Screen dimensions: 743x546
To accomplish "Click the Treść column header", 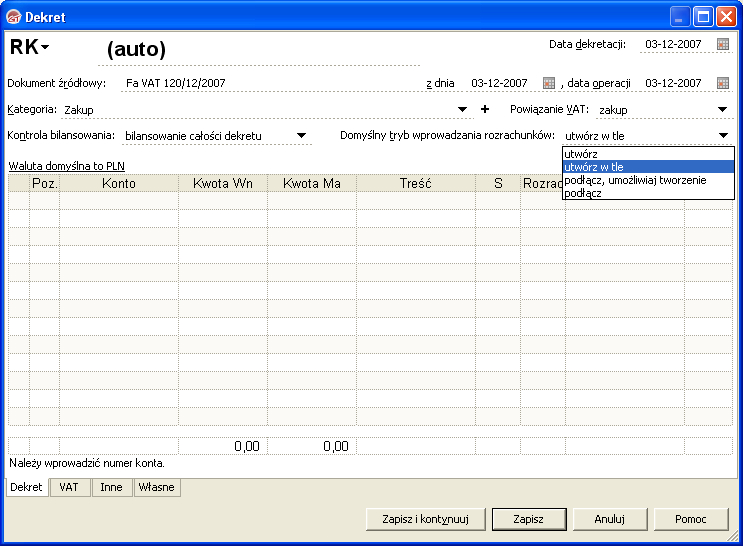I will coord(416,183).
